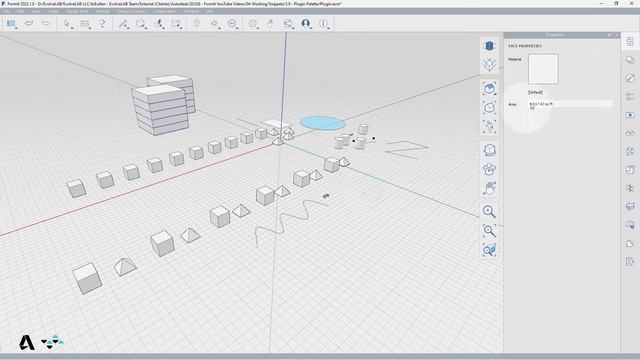640x360 pixels.
Task: Click the second magnifier zoom icon
Action: (x=489, y=231)
